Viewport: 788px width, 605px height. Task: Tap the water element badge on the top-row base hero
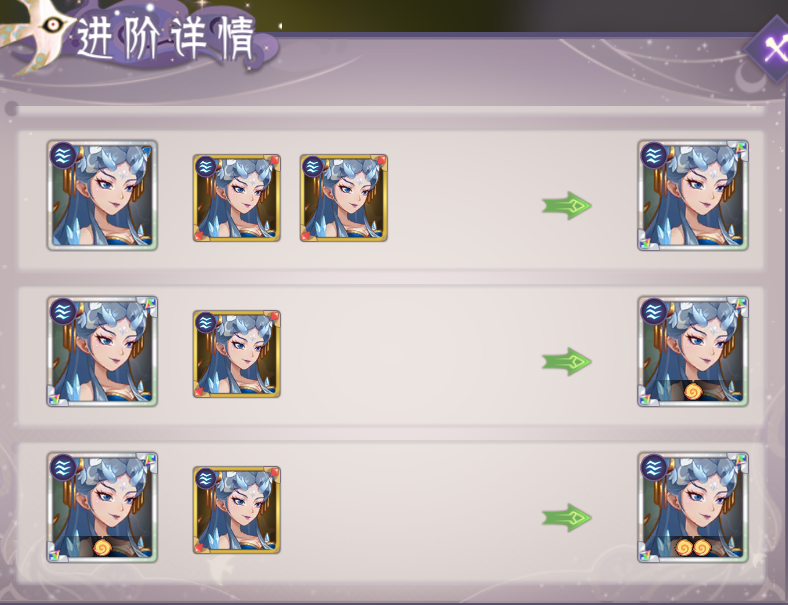coord(63,155)
